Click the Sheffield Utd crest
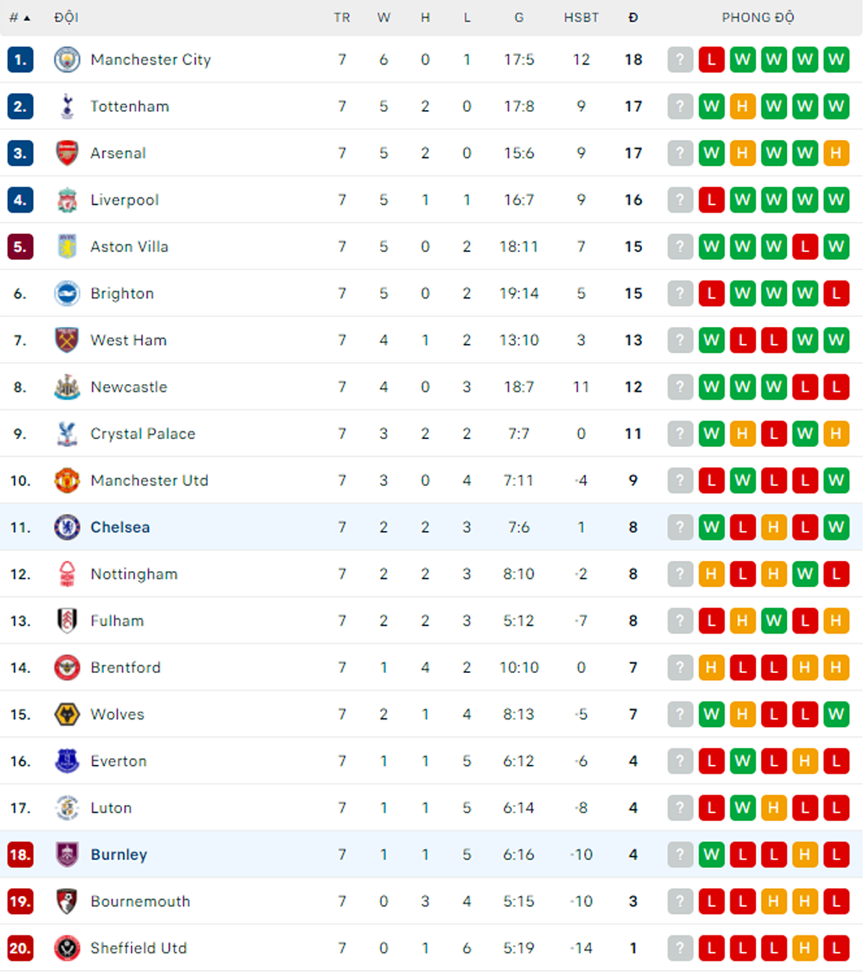This screenshot has height=975, width=865. [x=67, y=948]
